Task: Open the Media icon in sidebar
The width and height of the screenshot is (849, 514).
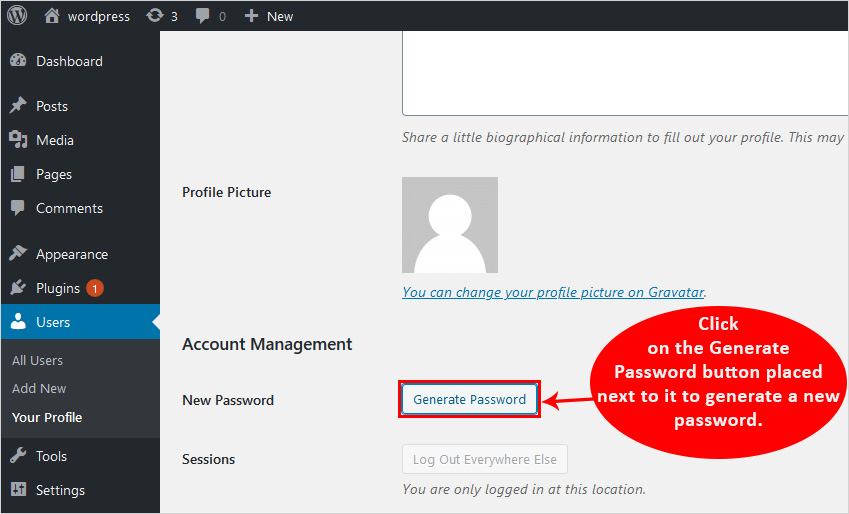Action: [18, 140]
